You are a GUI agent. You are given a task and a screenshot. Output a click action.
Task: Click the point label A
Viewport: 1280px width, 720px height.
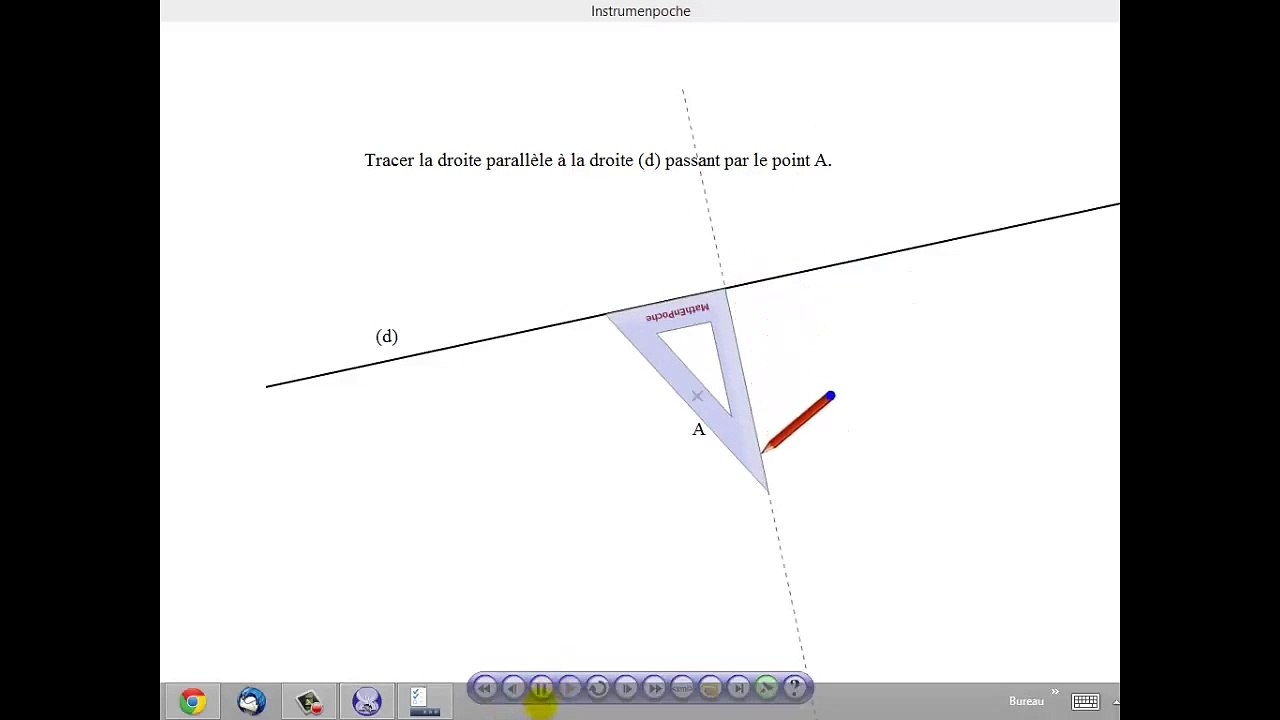pyautogui.click(x=699, y=429)
